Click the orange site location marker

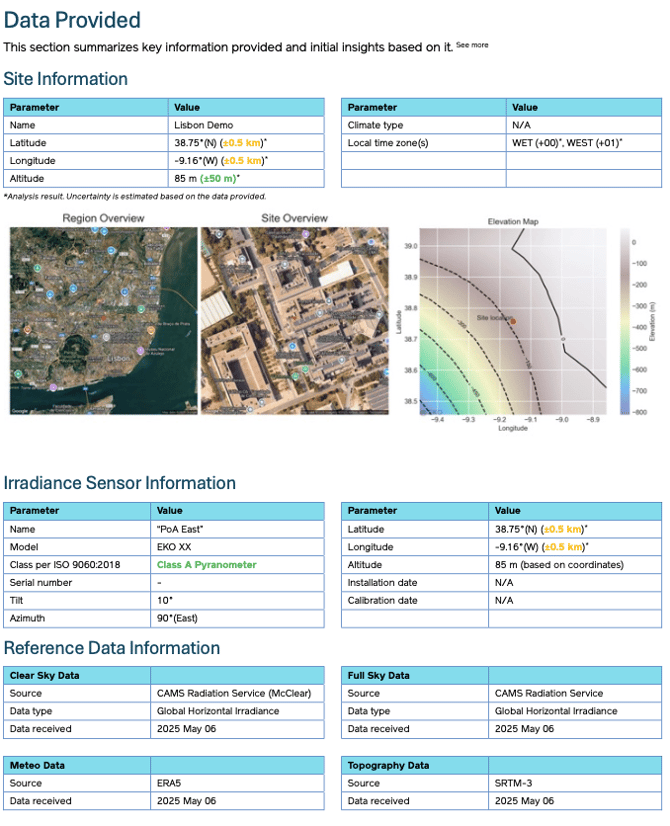point(512,321)
